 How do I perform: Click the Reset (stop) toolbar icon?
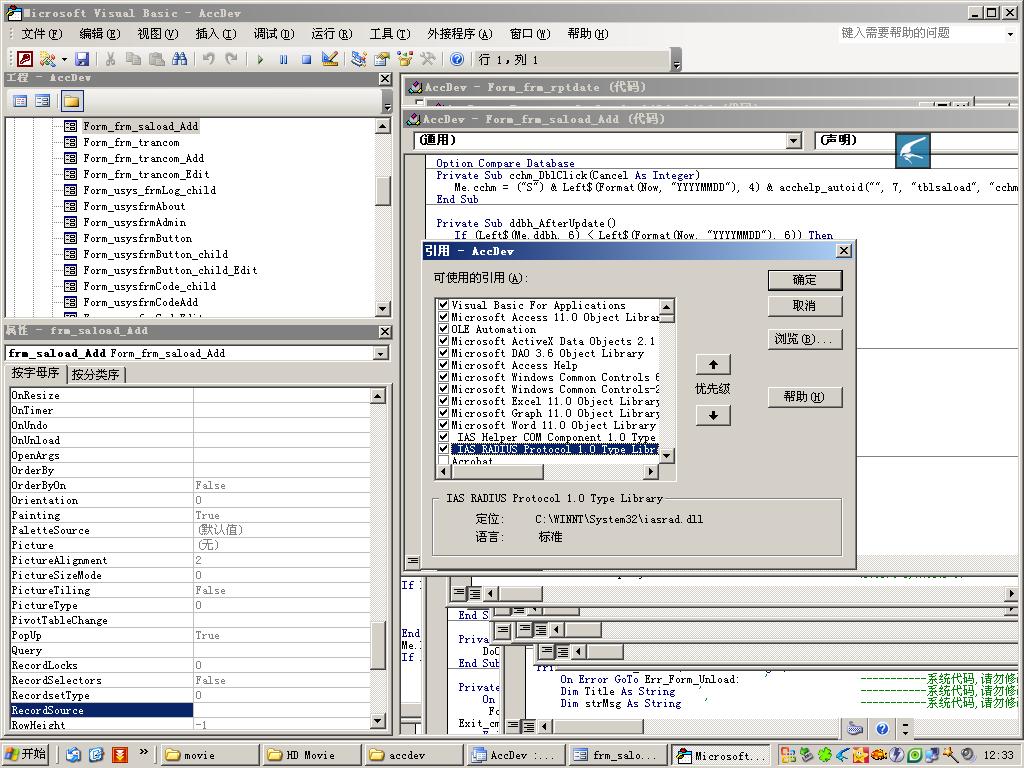[x=306, y=59]
